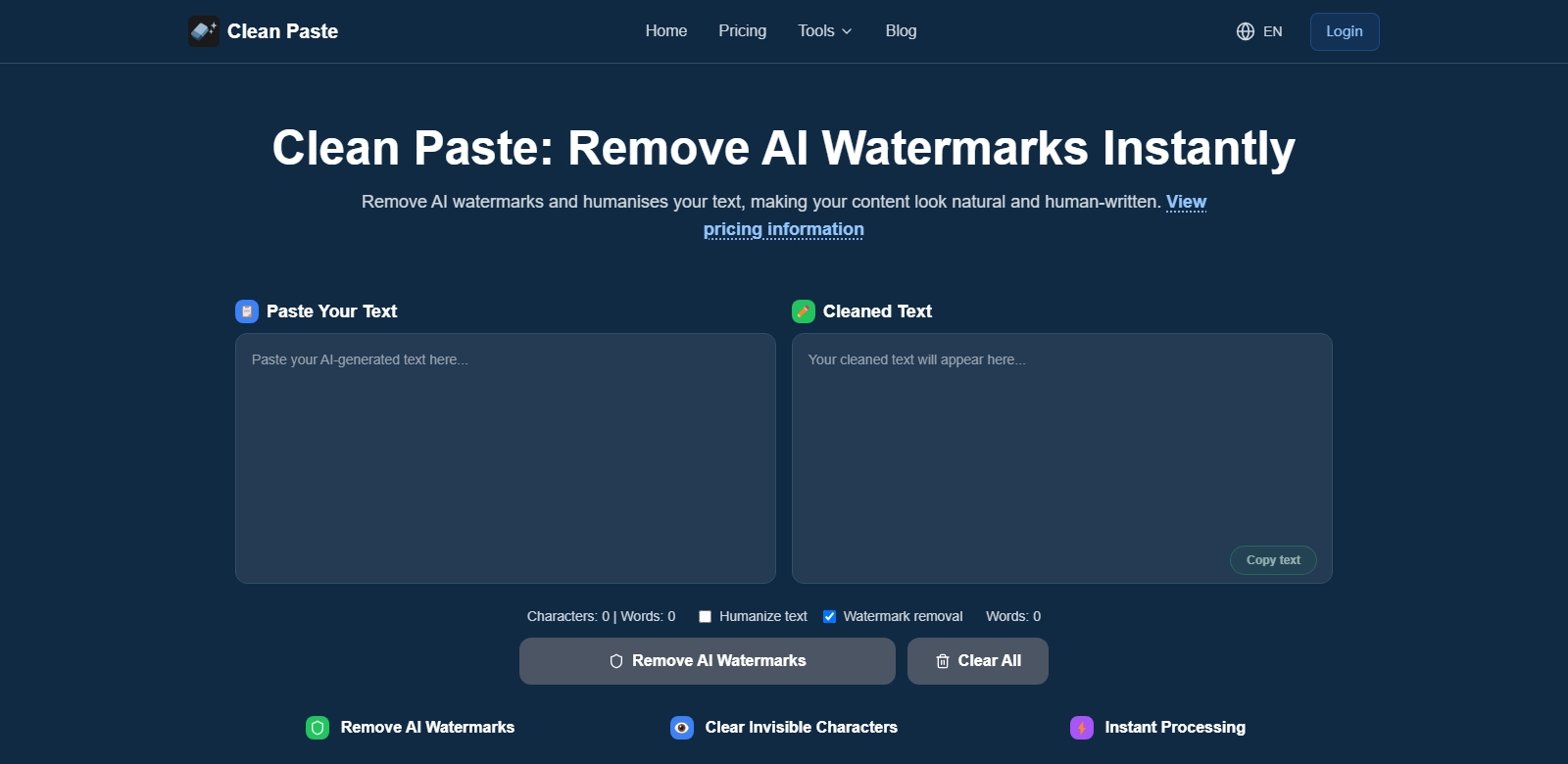Image resolution: width=1568 pixels, height=764 pixels.
Task: Click the green pencil icon beside Cleaned Text
Action: (x=804, y=311)
